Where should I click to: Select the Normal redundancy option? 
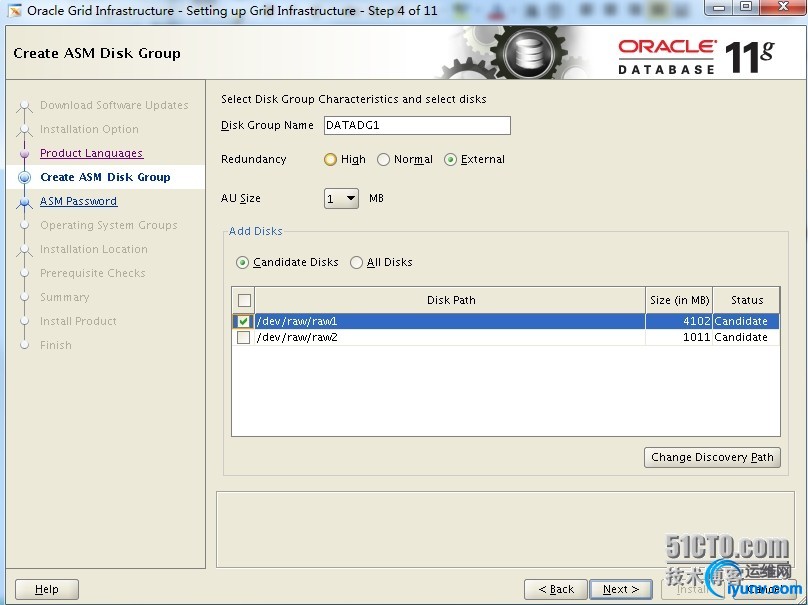383,160
